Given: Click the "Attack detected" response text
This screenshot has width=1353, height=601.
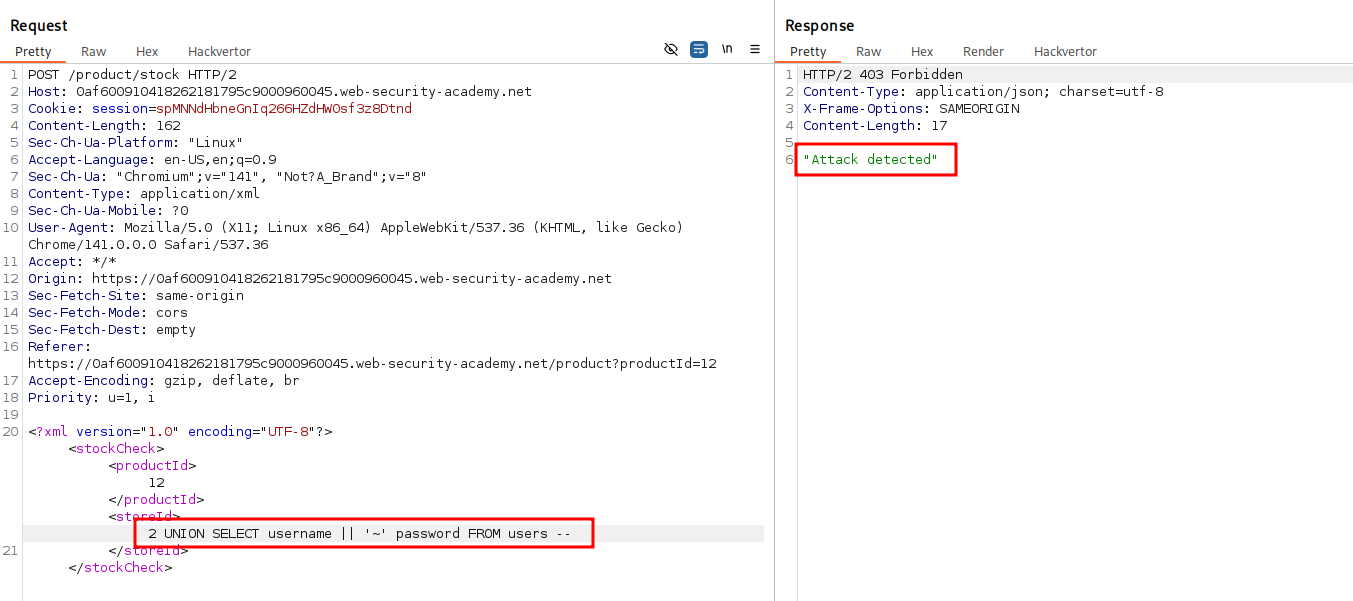Looking at the screenshot, I should [x=875, y=160].
